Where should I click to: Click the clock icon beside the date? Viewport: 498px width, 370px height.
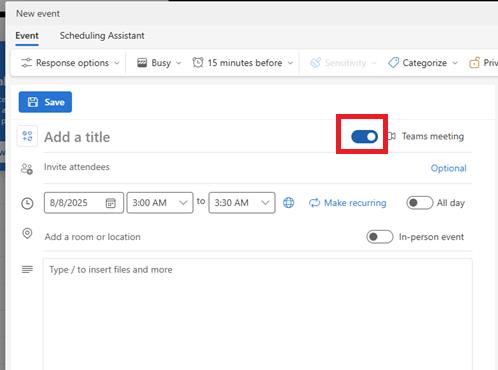pos(27,203)
